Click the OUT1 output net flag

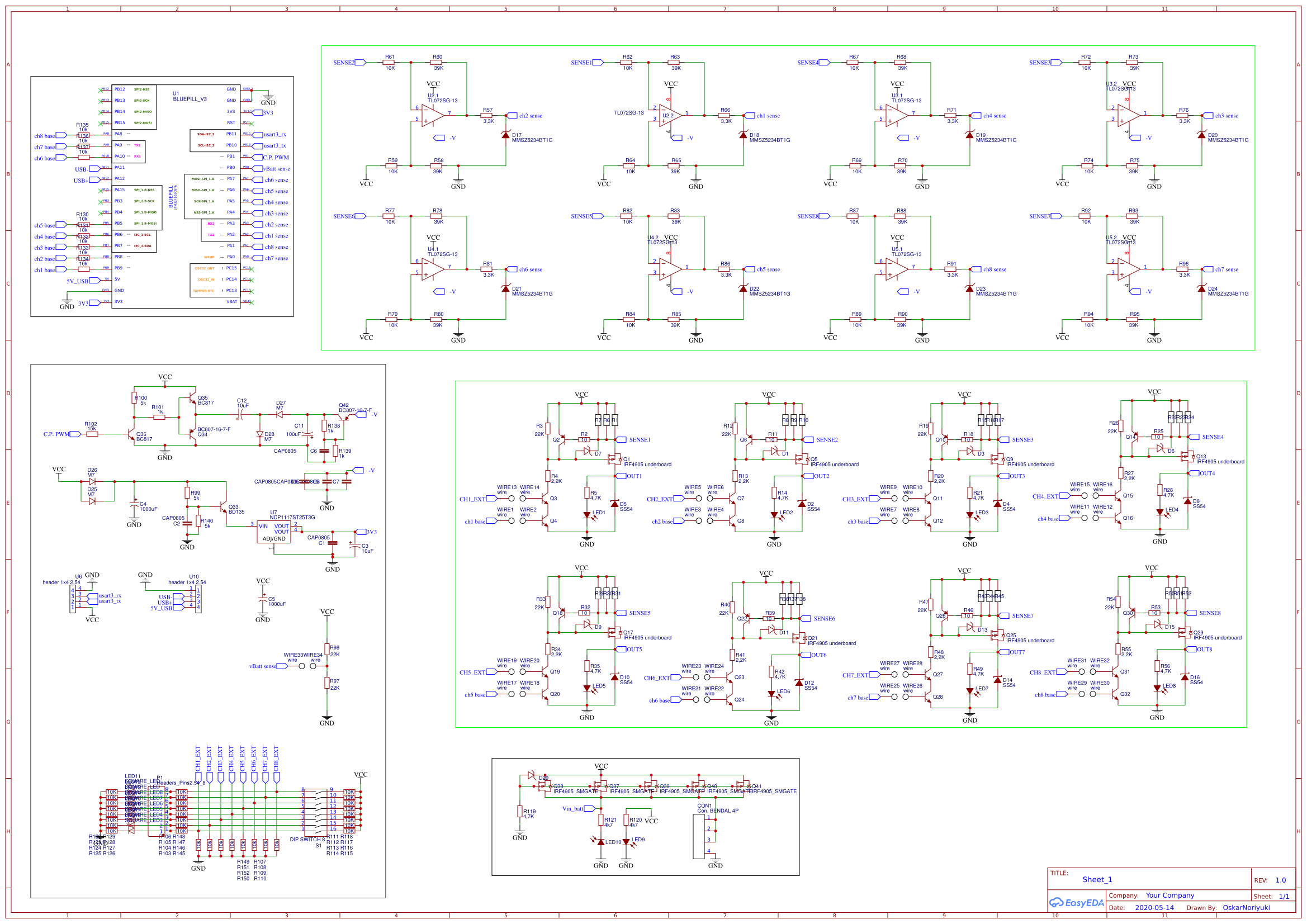pyautogui.click(x=622, y=476)
